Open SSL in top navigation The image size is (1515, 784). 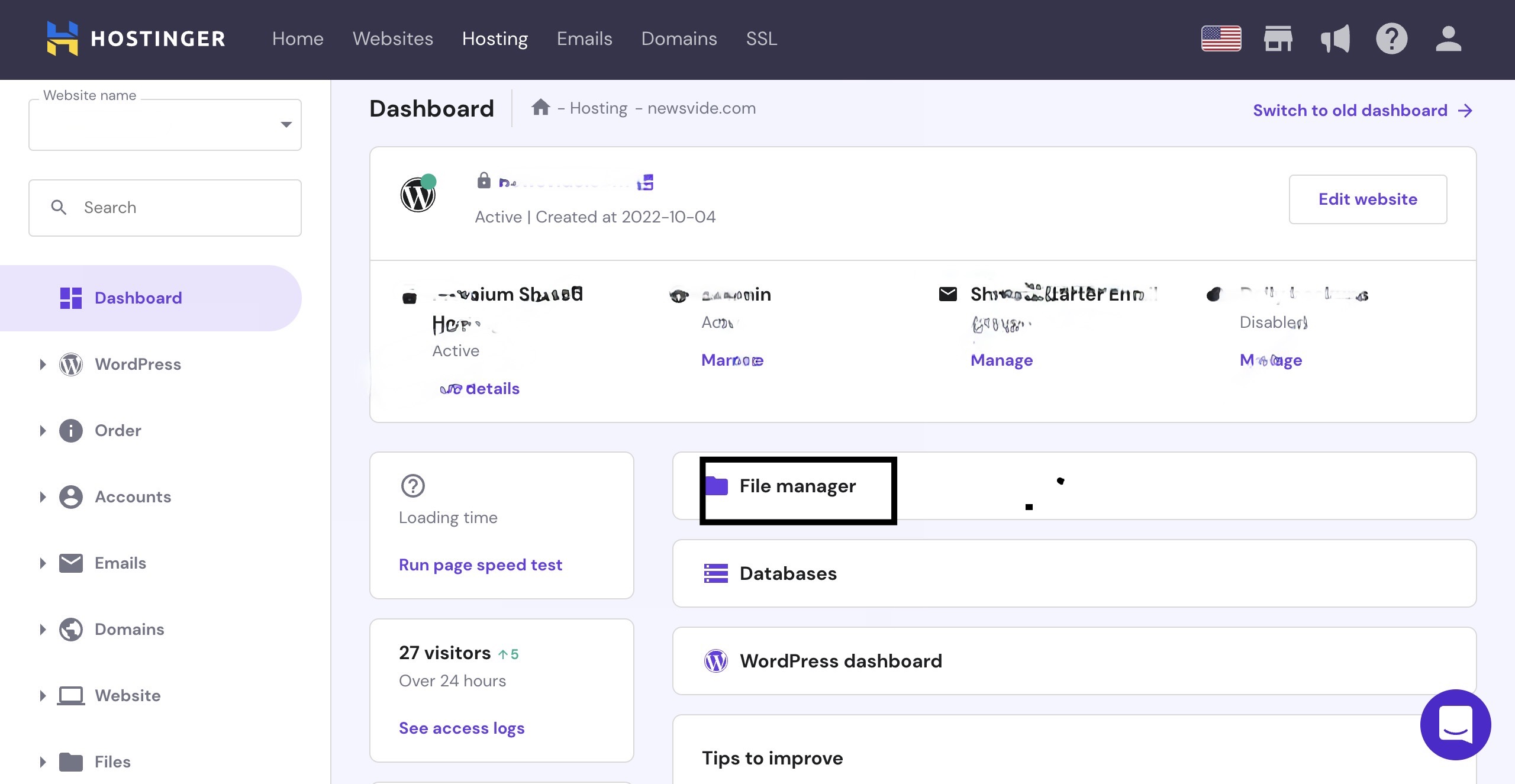pyautogui.click(x=762, y=39)
